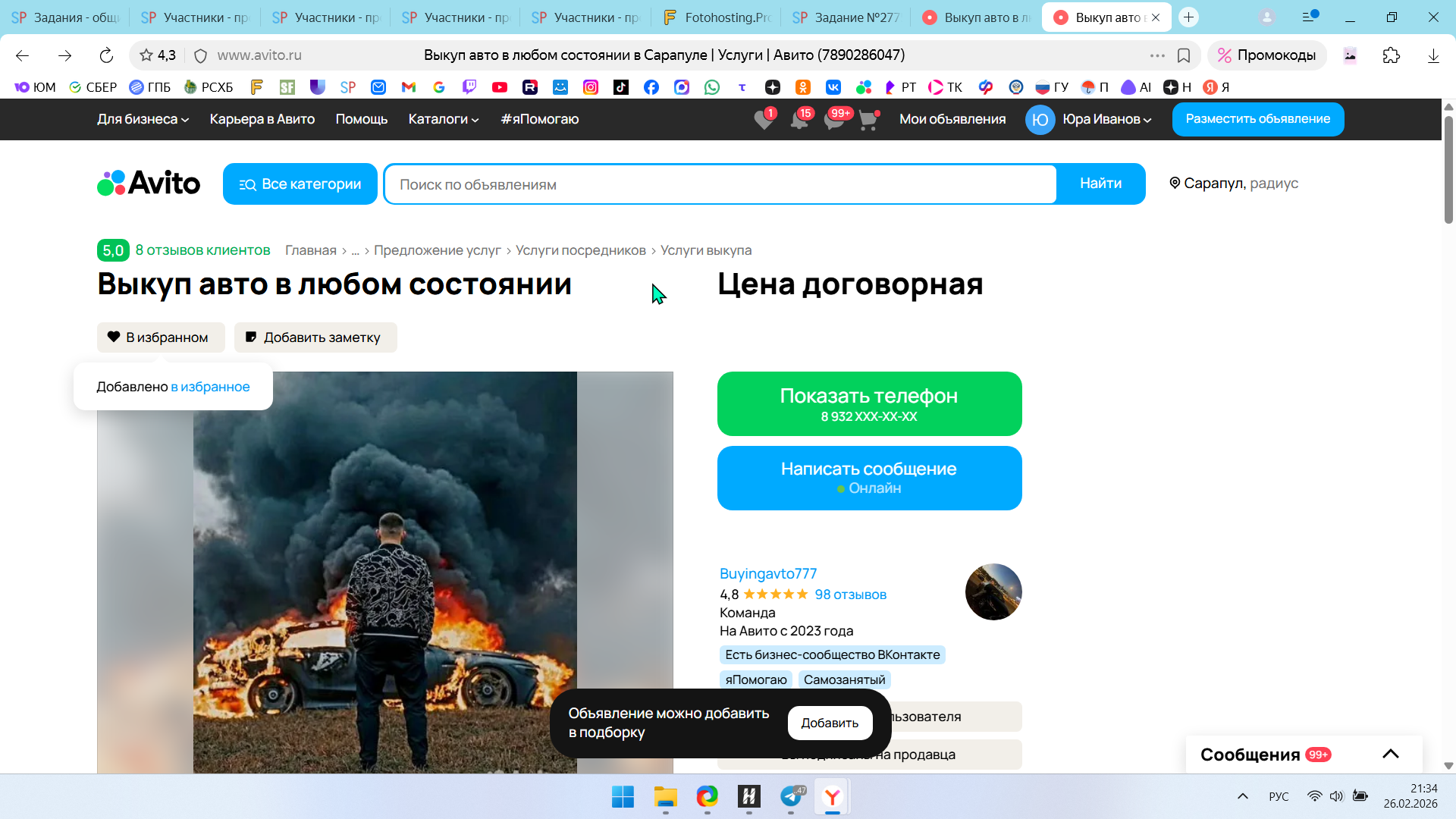
Task: Open browser extensions puzzle icon
Action: (1391, 55)
